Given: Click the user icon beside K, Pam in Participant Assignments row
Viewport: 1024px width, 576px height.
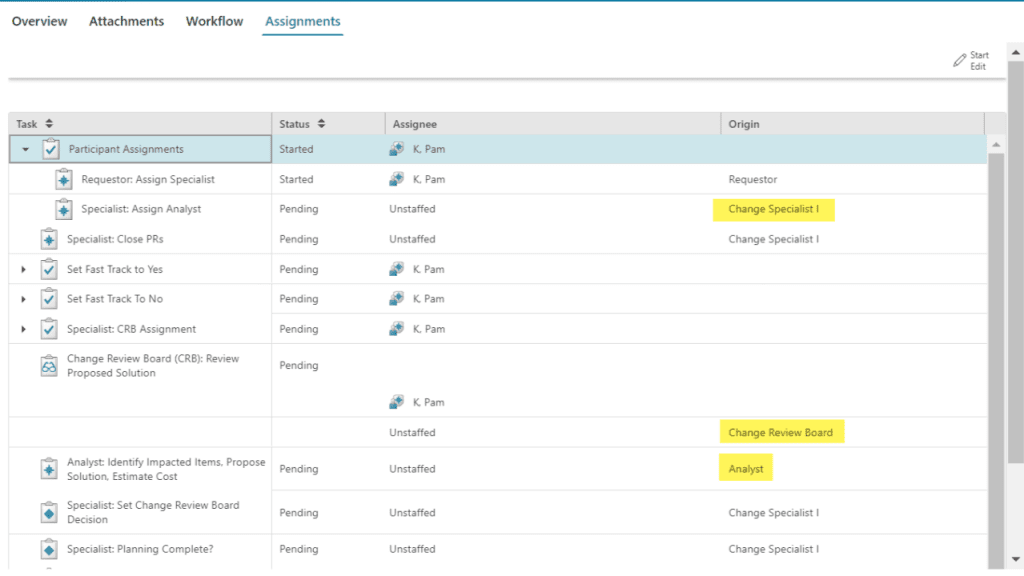Looking at the screenshot, I should tap(397, 150).
